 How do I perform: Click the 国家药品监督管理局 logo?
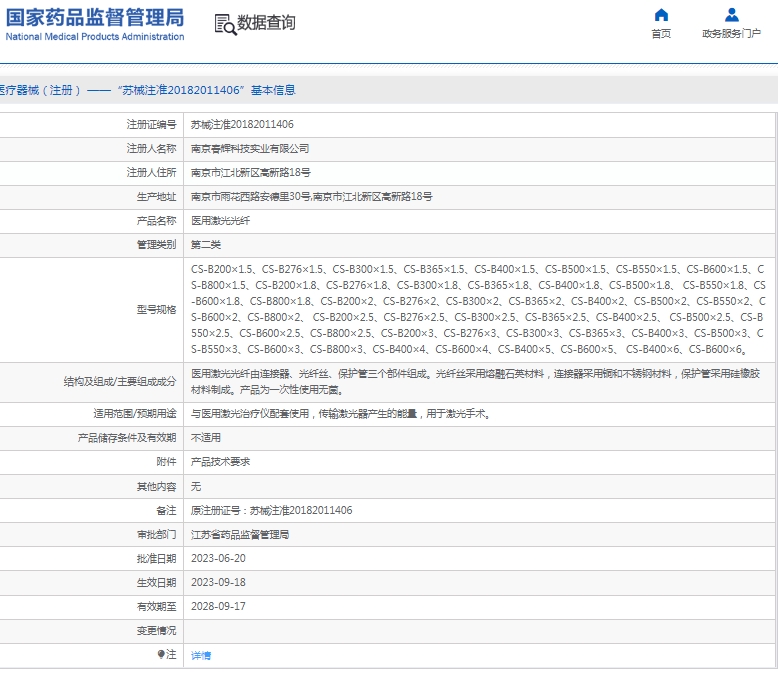(x=95, y=18)
